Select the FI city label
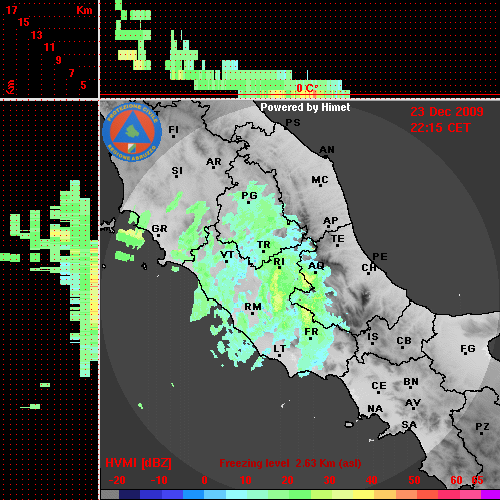The height and width of the screenshot is (500, 500). (x=173, y=130)
